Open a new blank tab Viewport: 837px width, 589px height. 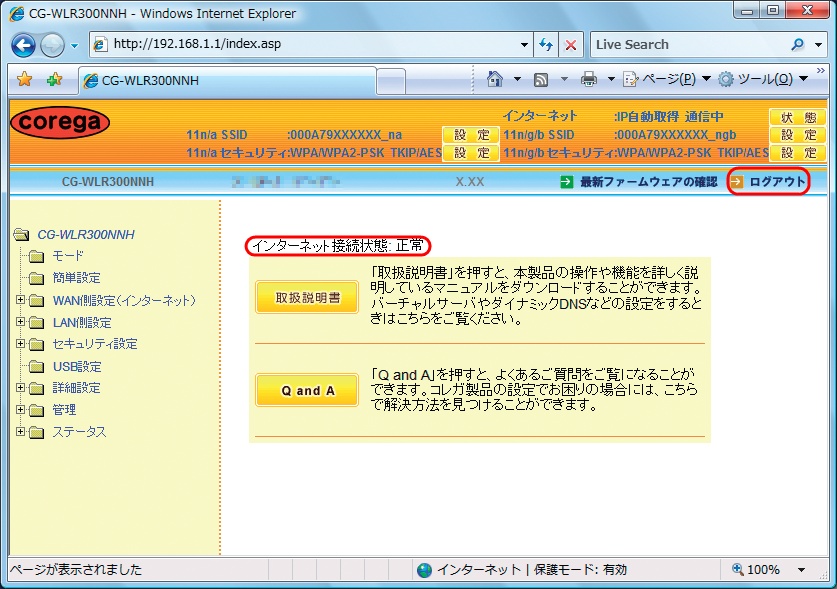click(391, 82)
